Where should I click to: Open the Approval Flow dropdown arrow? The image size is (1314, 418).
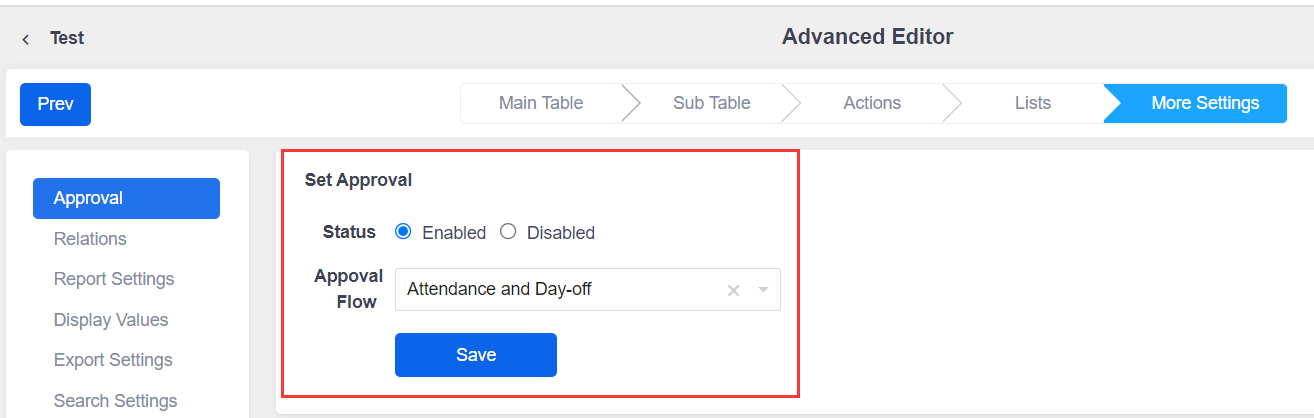coord(764,290)
